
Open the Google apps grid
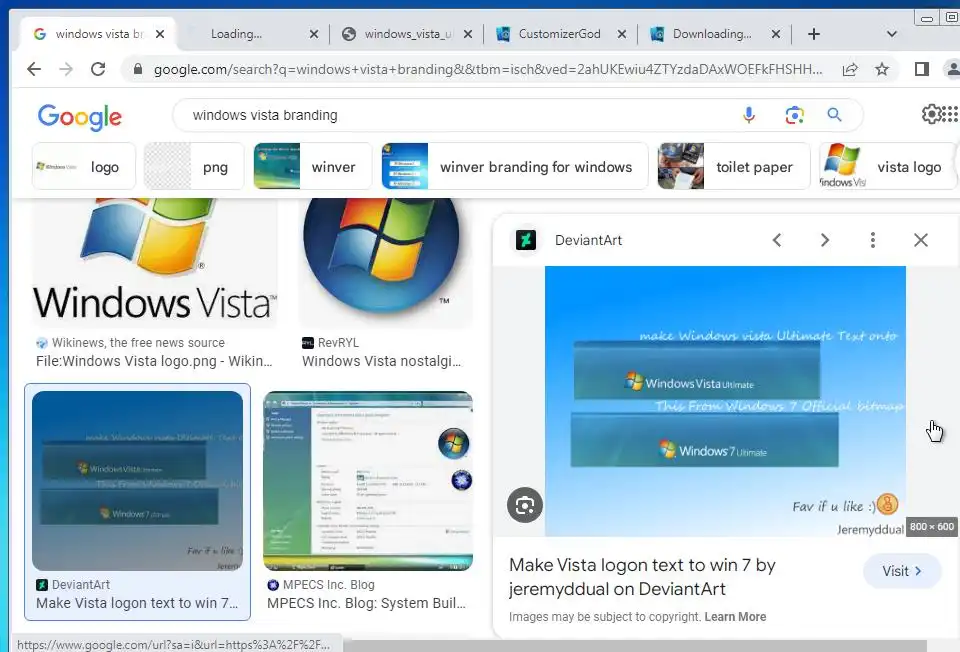pyautogui.click(x=950, y=114)
